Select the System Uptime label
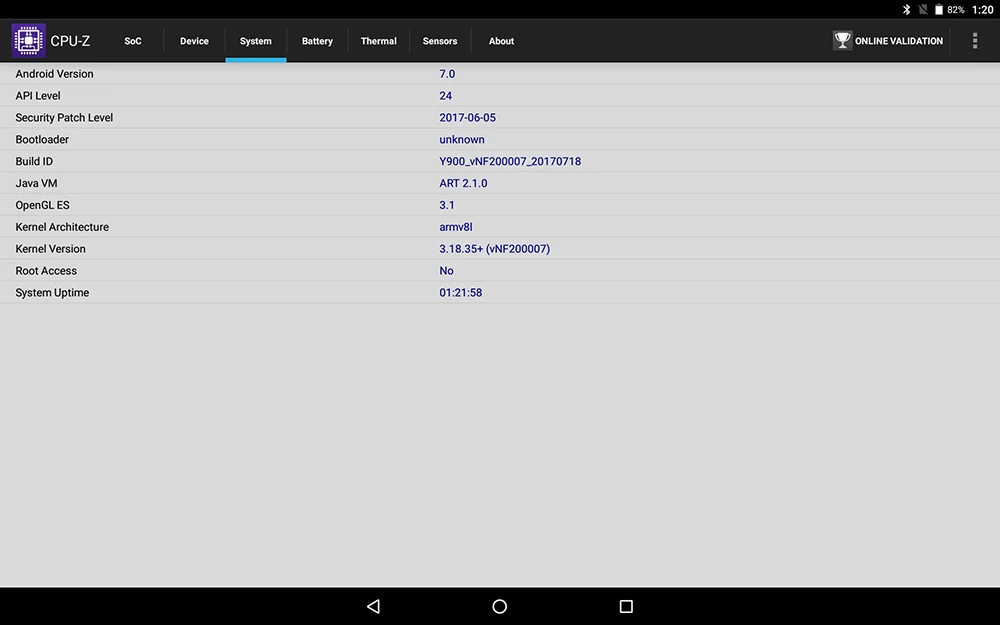1000x625 pixels. pos(52,293)
